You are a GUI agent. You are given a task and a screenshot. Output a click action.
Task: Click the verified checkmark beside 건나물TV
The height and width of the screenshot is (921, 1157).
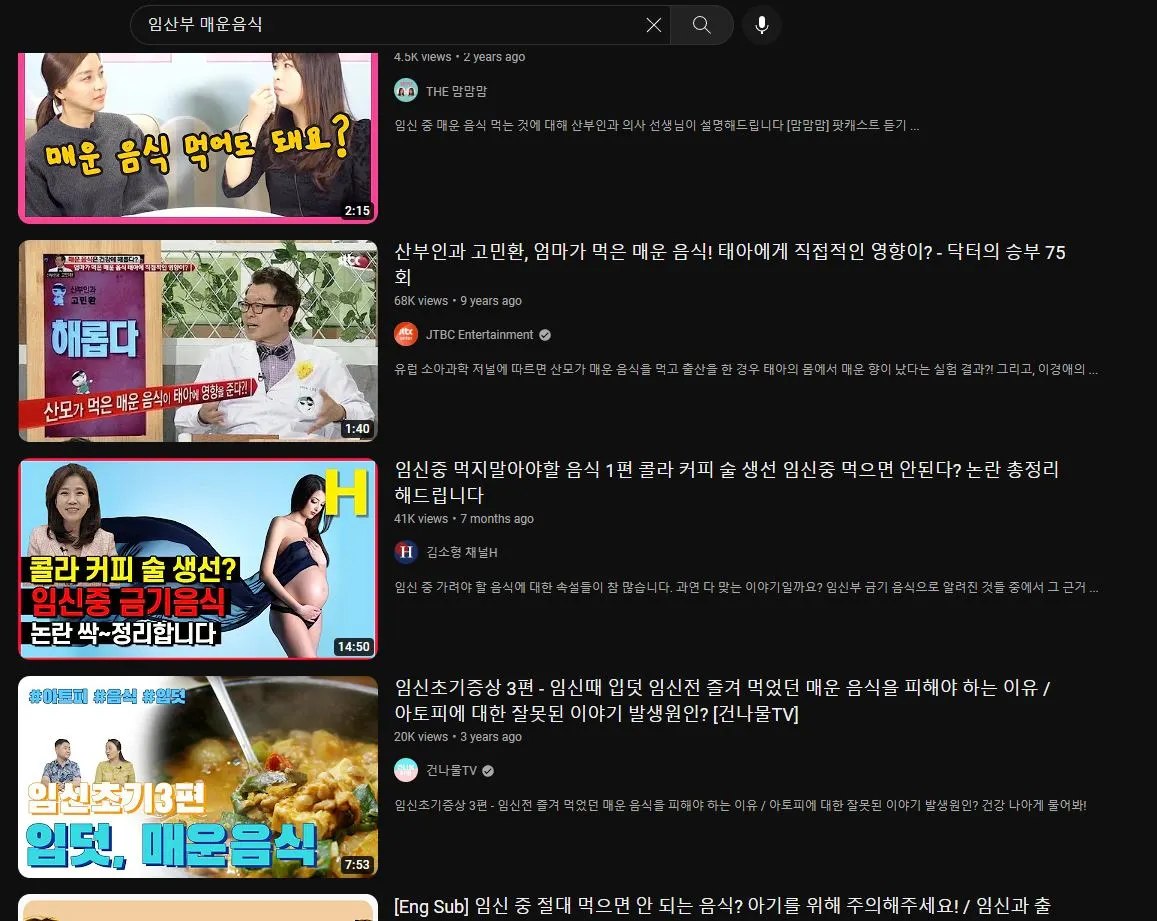pos(487,770)
